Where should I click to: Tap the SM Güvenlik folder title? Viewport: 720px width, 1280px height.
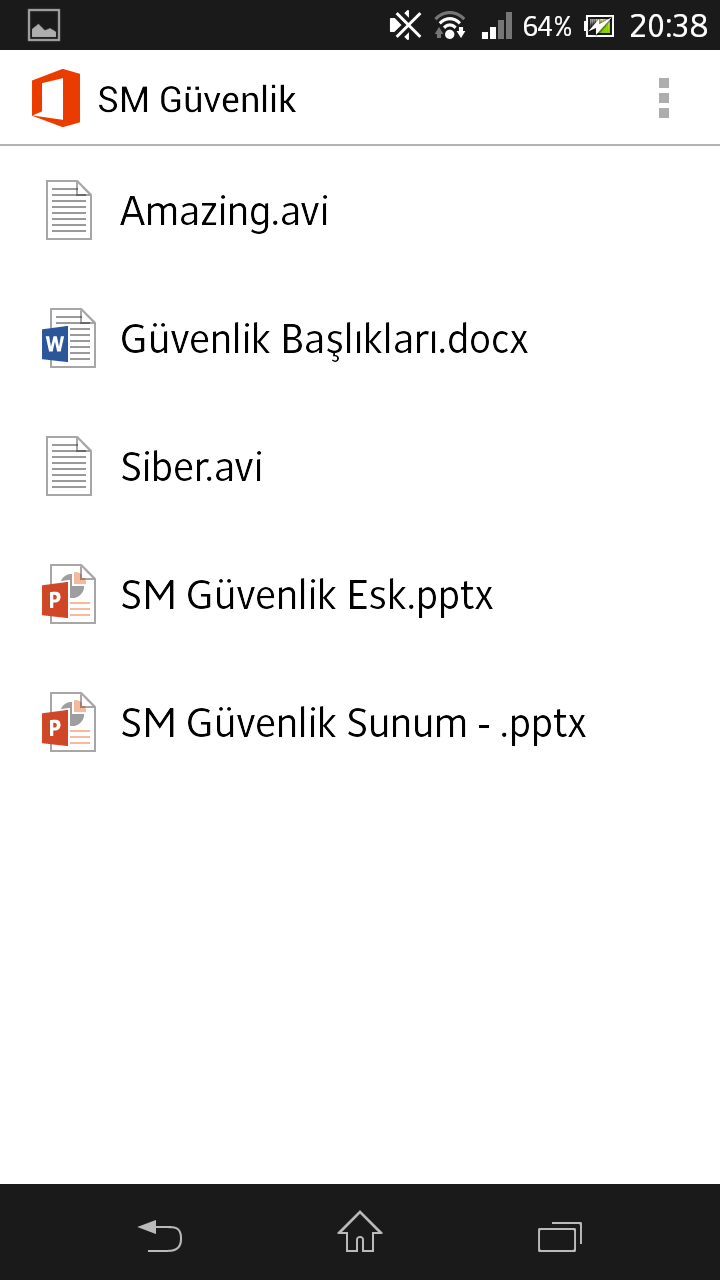(x=197, y=99)
